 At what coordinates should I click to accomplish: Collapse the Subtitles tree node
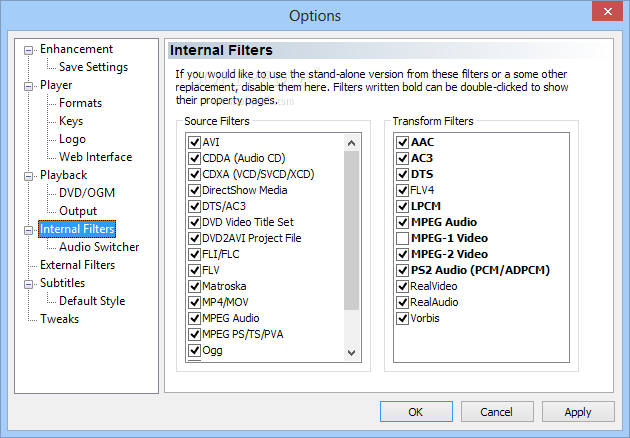coord(29,284)
